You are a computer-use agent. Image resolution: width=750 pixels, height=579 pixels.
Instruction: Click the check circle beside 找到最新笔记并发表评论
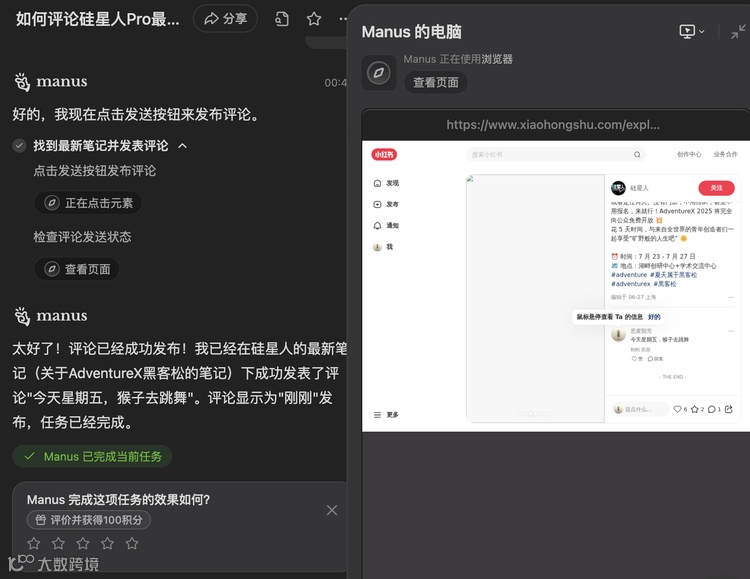pyautogui.click(x=19, y=145)
